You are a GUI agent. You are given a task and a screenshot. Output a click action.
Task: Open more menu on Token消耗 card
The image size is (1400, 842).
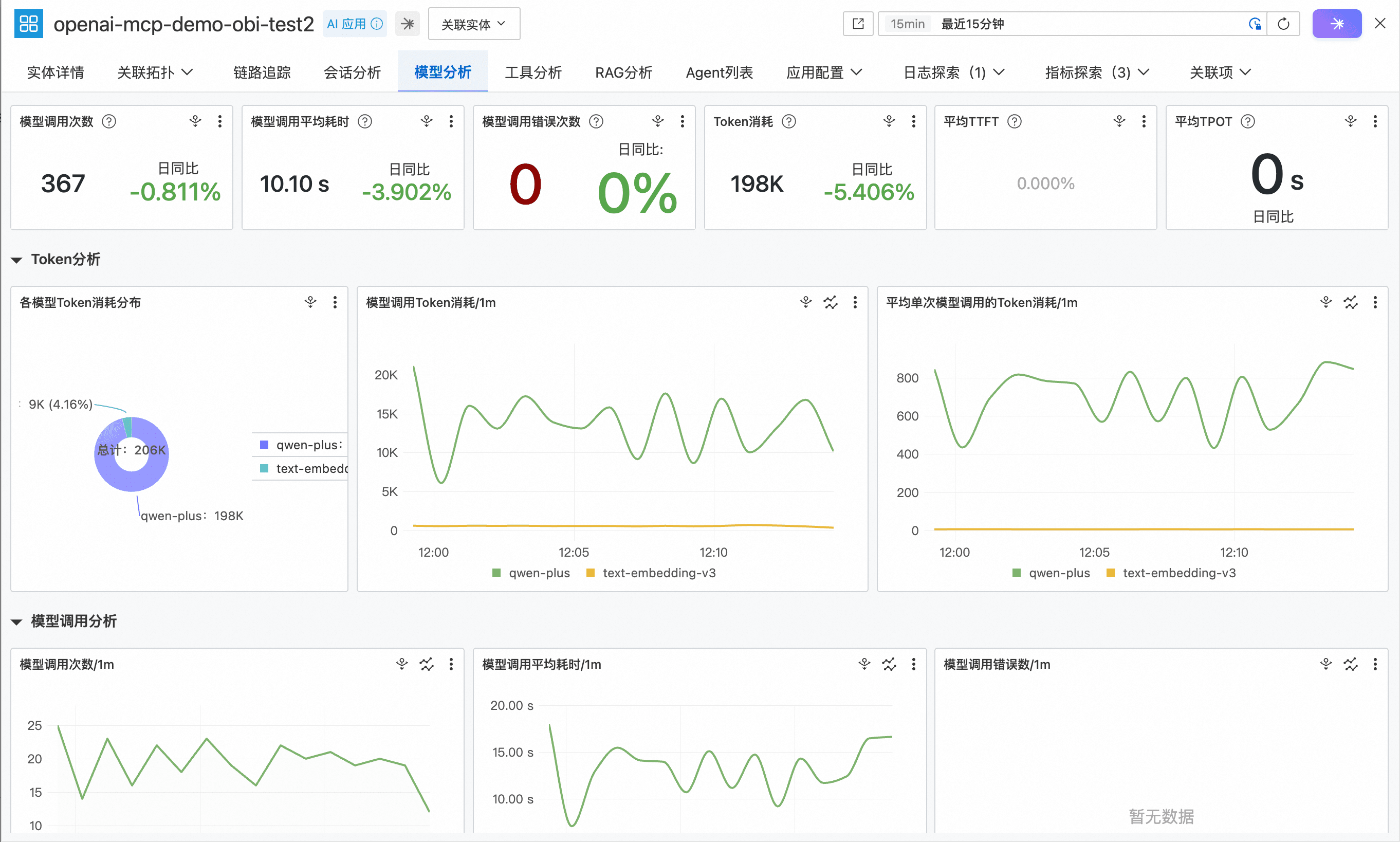click(x=913, y=121)
